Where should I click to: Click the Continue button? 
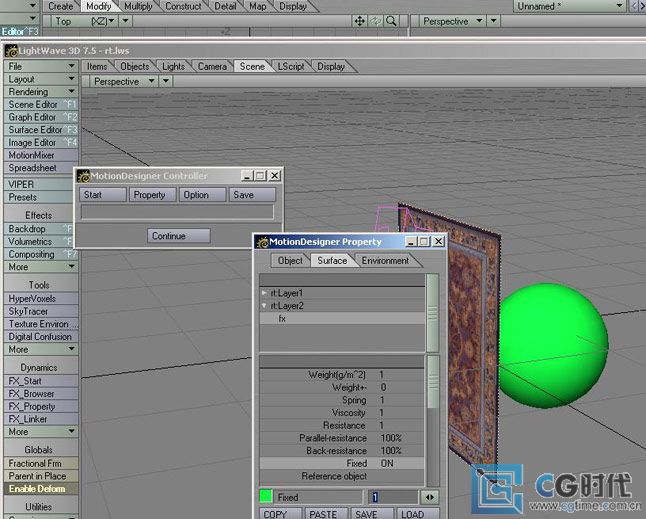tap(178, 236)
